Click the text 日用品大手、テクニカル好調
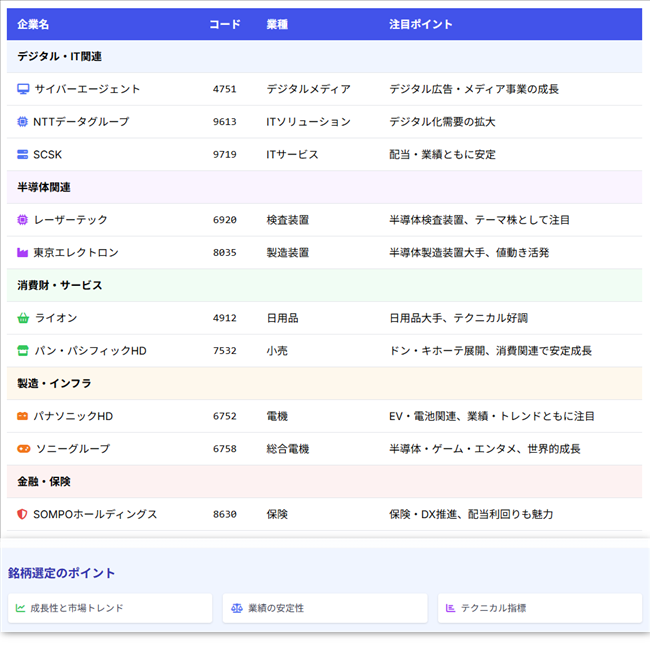The image size is (650, 667). (x=459, y=318)
